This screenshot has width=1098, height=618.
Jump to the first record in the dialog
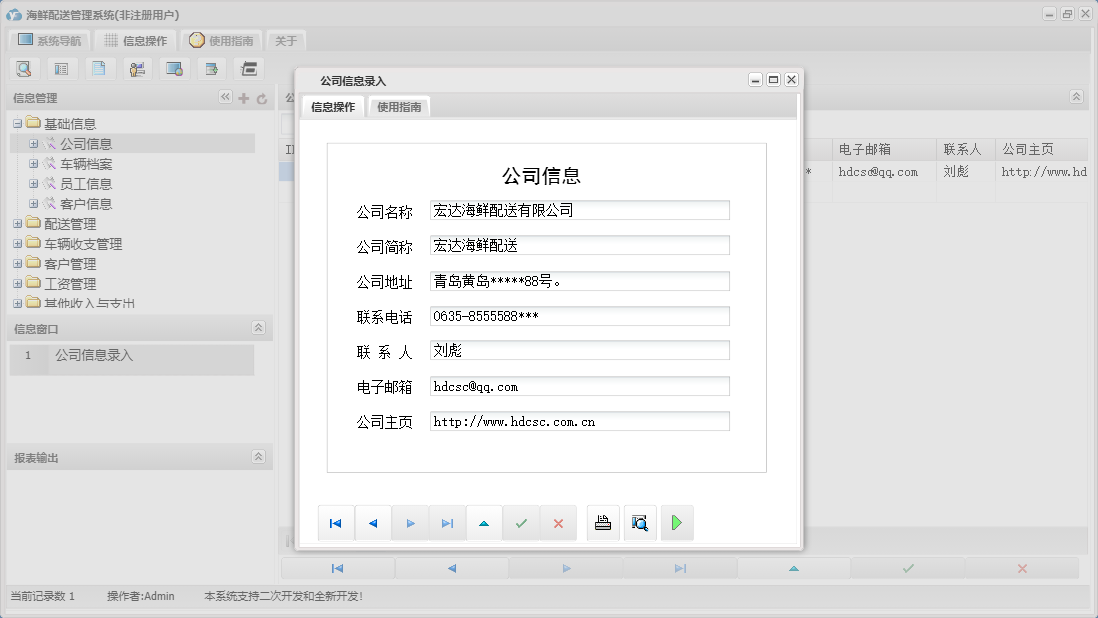[x=336, y=522]
